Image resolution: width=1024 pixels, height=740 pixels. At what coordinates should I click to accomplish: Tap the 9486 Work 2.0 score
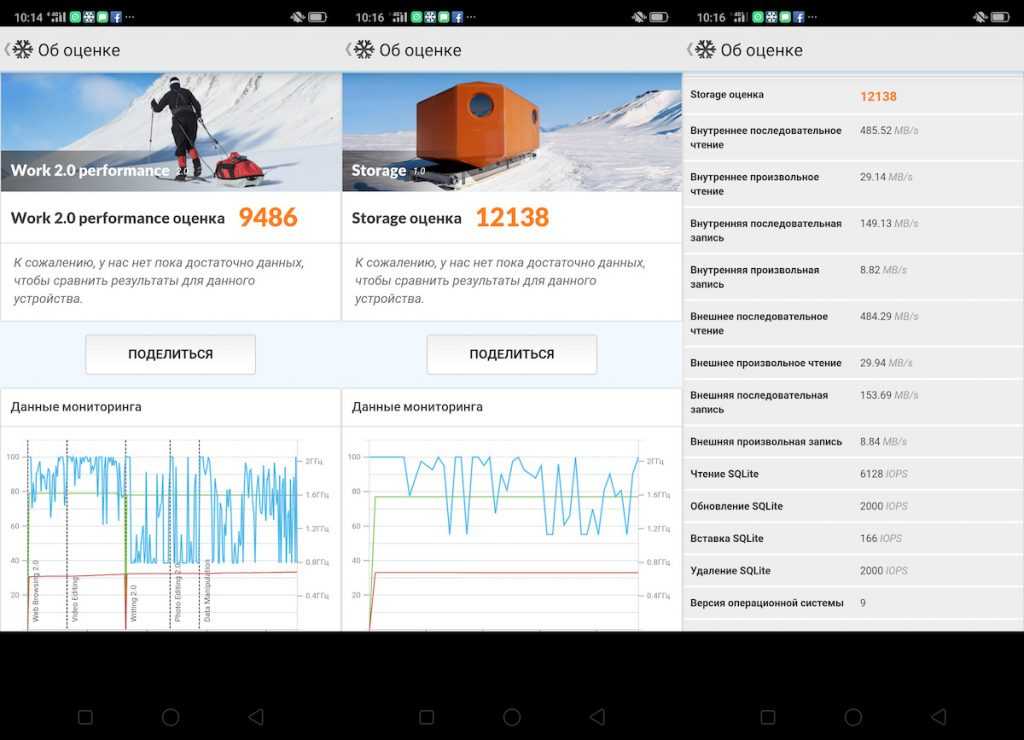click(x=267, y=218)
